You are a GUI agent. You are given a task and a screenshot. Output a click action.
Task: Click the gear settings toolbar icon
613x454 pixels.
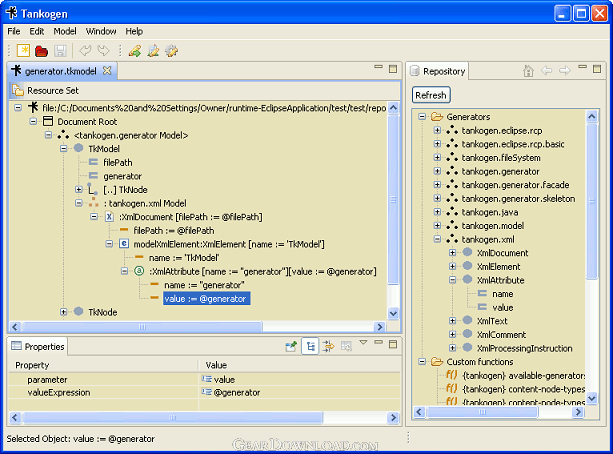pos(172,51)
